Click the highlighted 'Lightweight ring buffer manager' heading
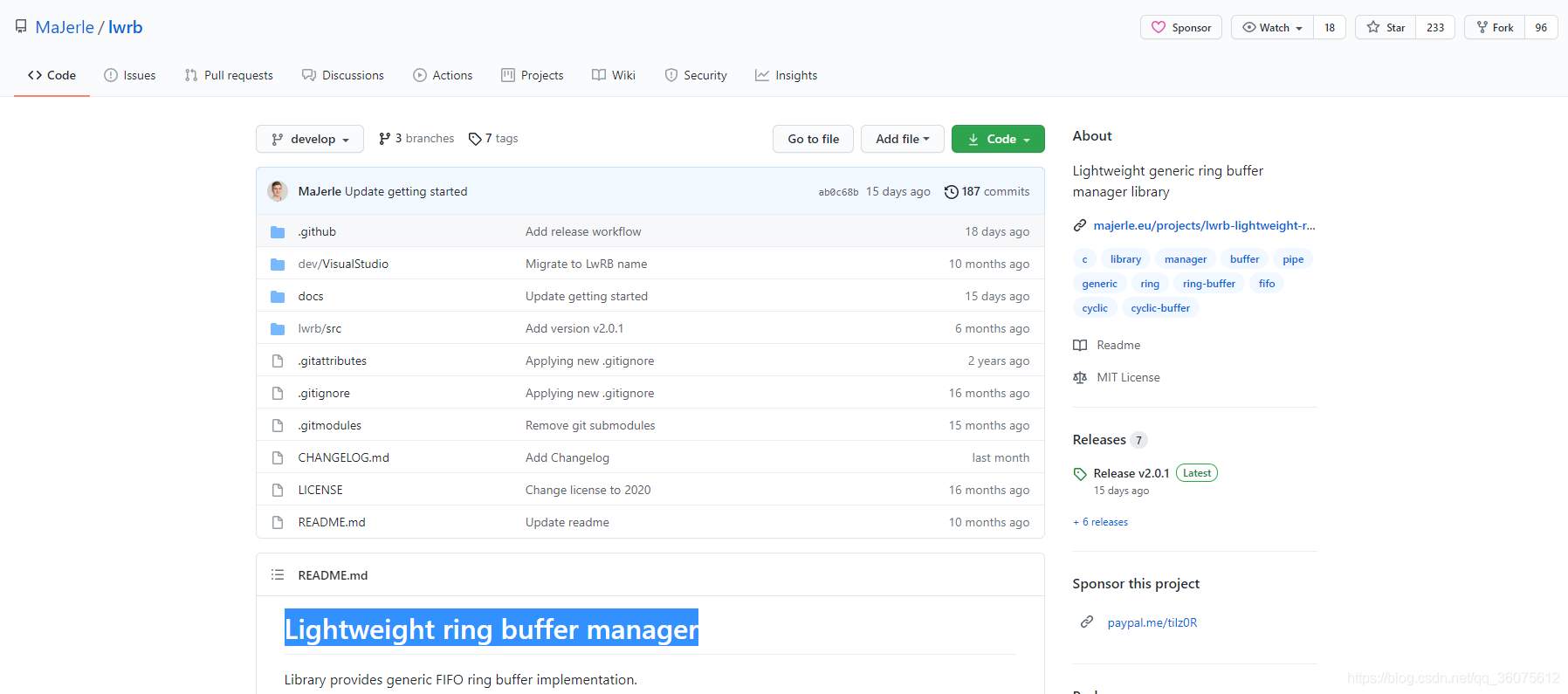The image size is (1568, 694). pos(492,628)
